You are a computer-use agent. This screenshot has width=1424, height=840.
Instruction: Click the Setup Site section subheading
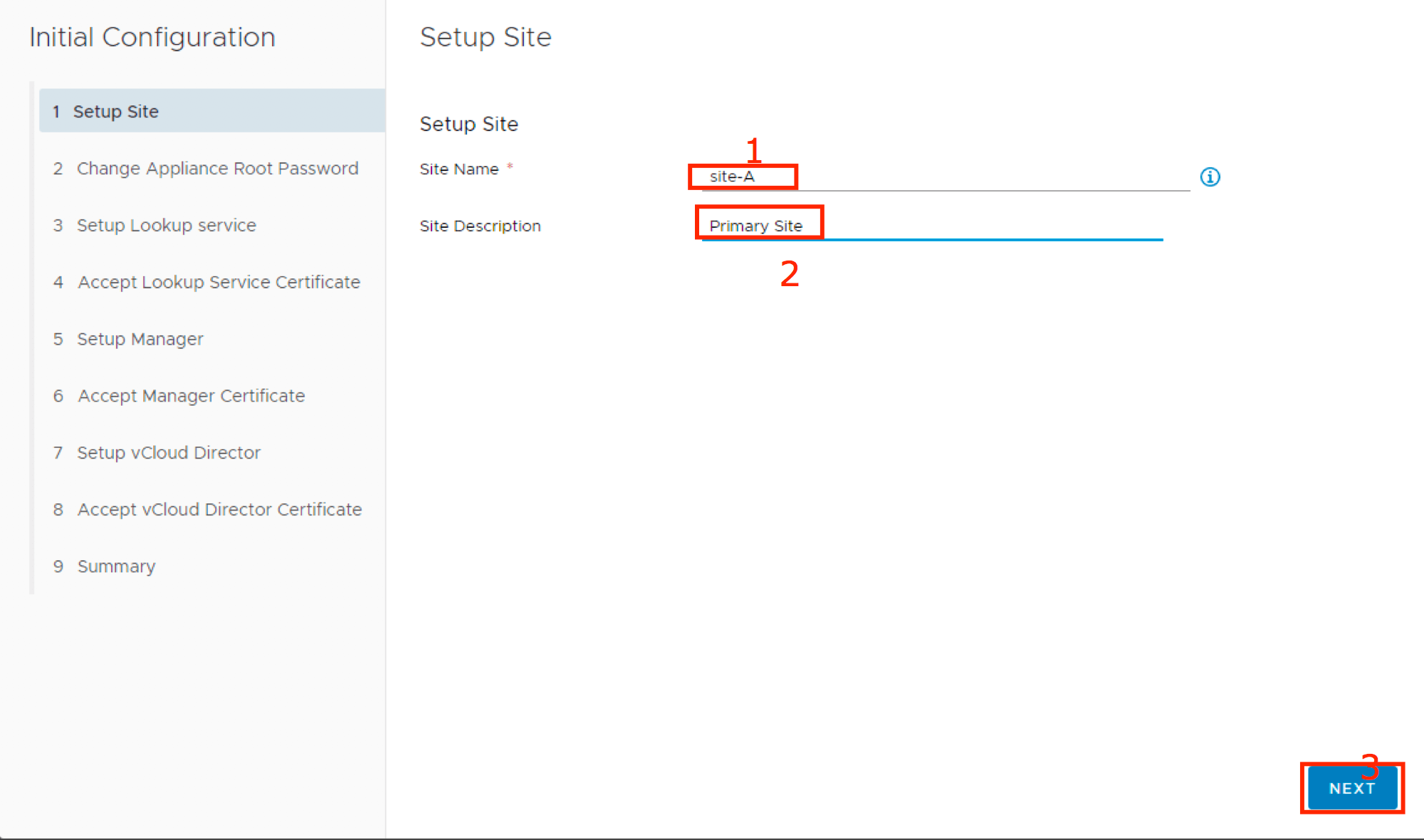[x=468, y=124]
